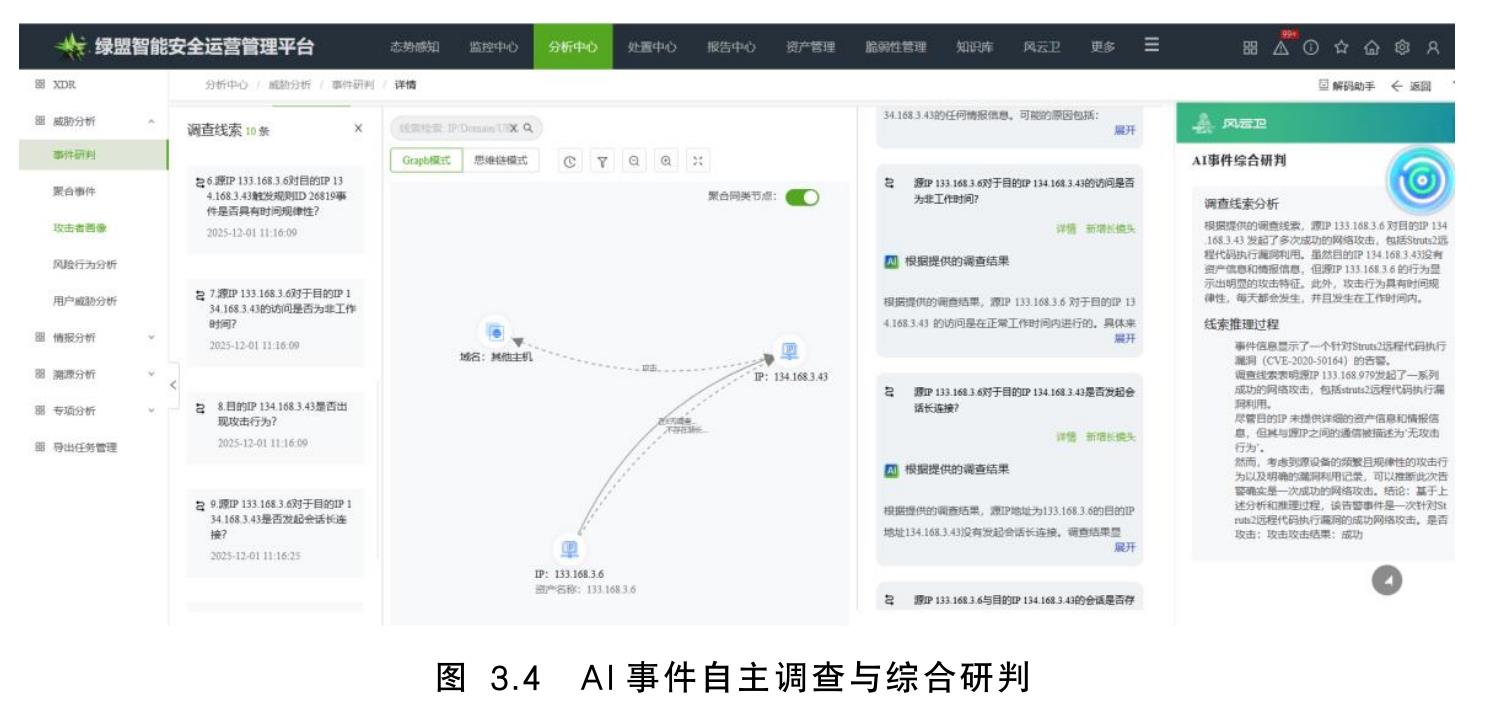Open 知识库 top menu
This screenshot has height=725, width=1485.
tap(974, 47)
